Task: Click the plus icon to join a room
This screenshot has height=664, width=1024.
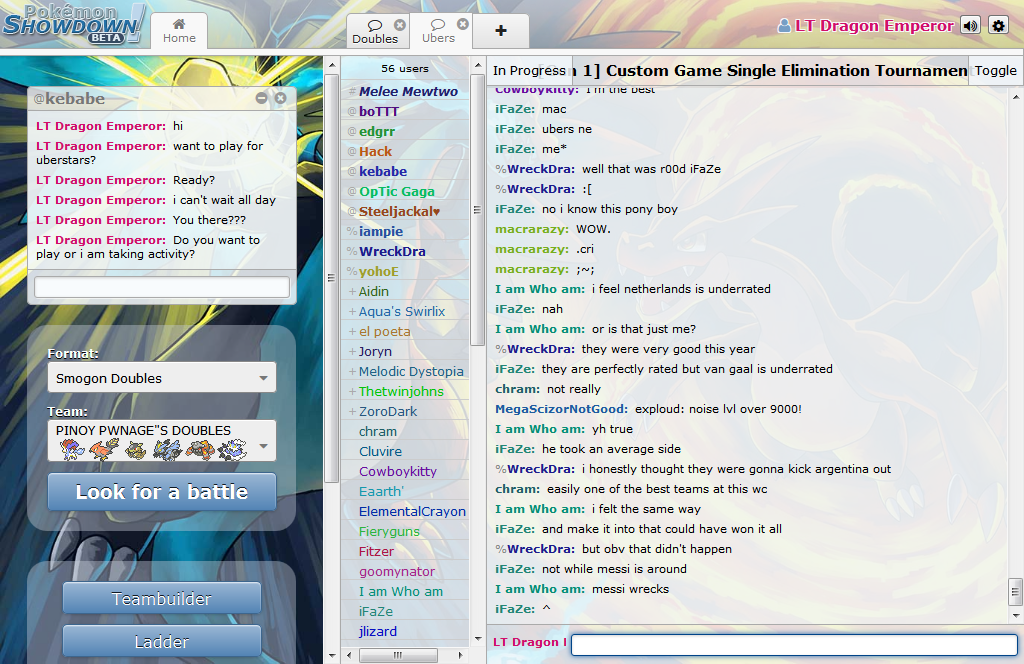Action: [x=501, y=31]
